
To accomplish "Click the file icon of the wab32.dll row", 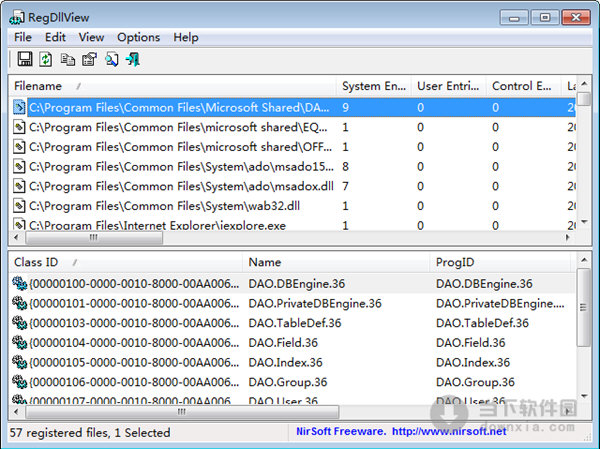I will tap(19, 206).
